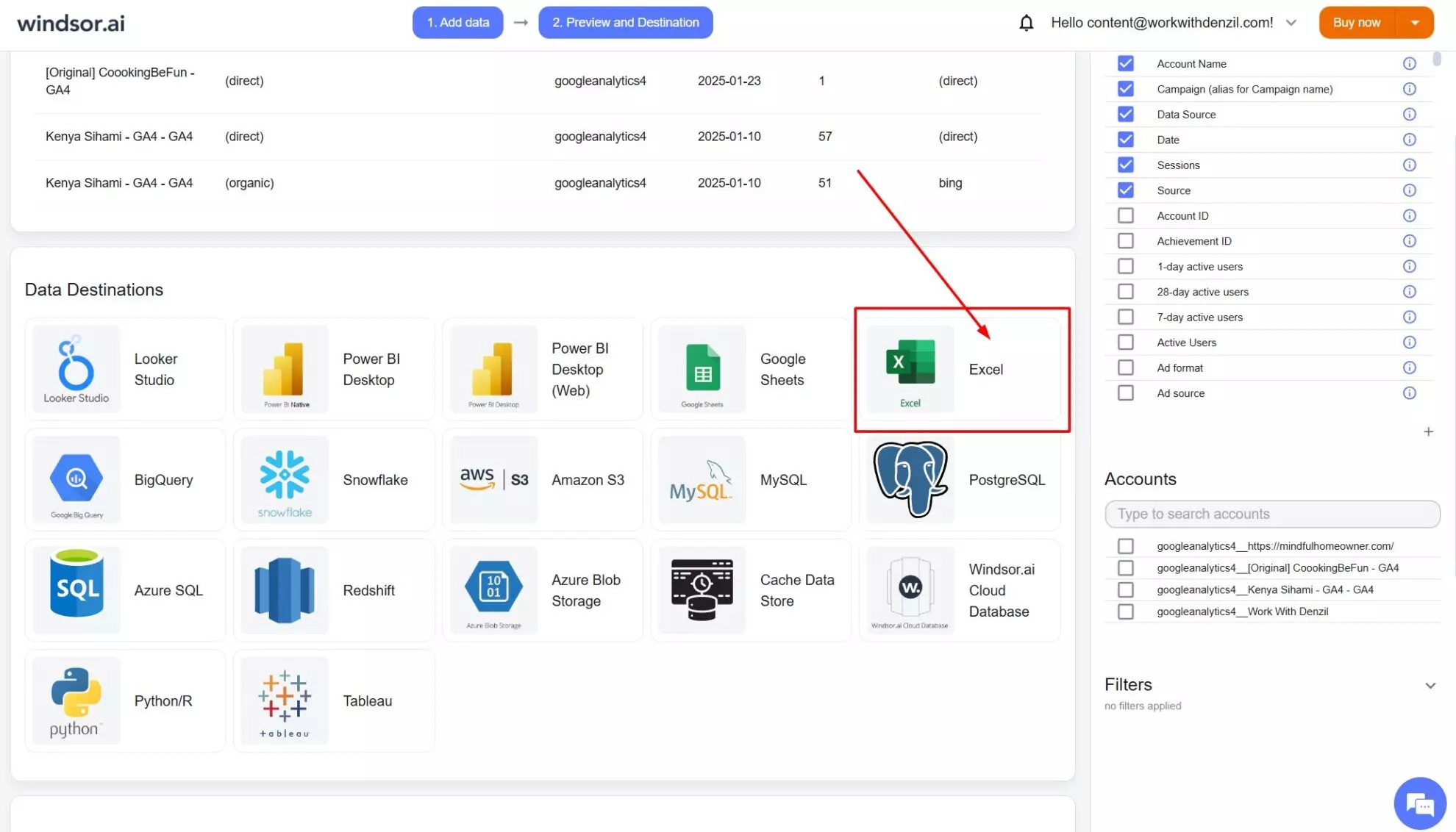Viewport: 1456px width, 832px height.
Task: Show info for Active Users field
Action: 1409,343
